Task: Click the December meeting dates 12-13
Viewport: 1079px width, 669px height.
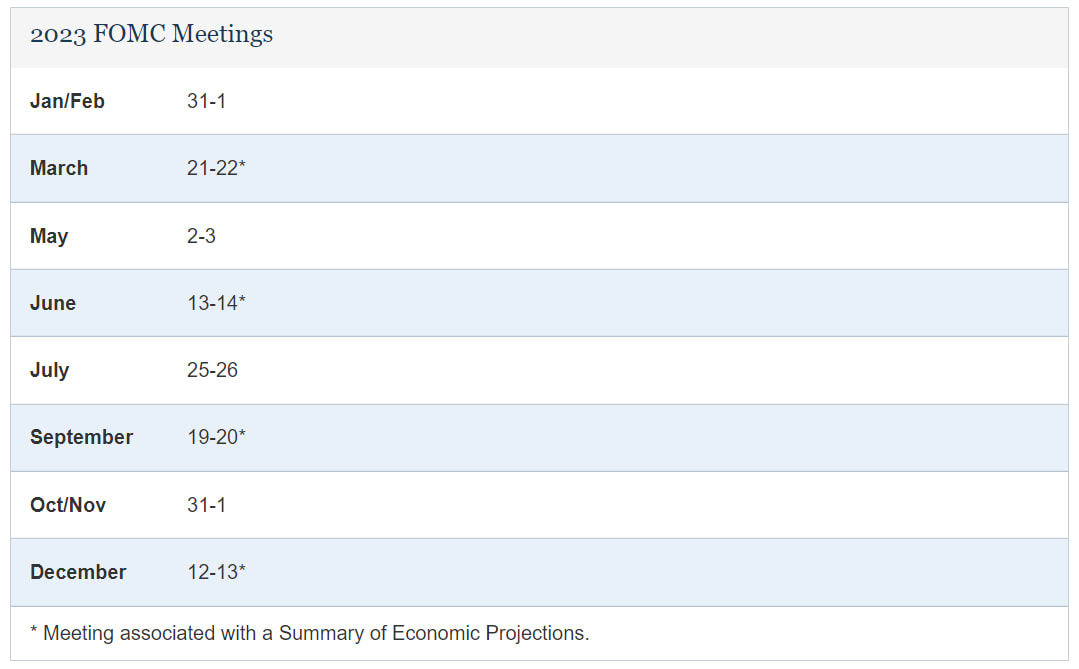Action: pos(212,572)
